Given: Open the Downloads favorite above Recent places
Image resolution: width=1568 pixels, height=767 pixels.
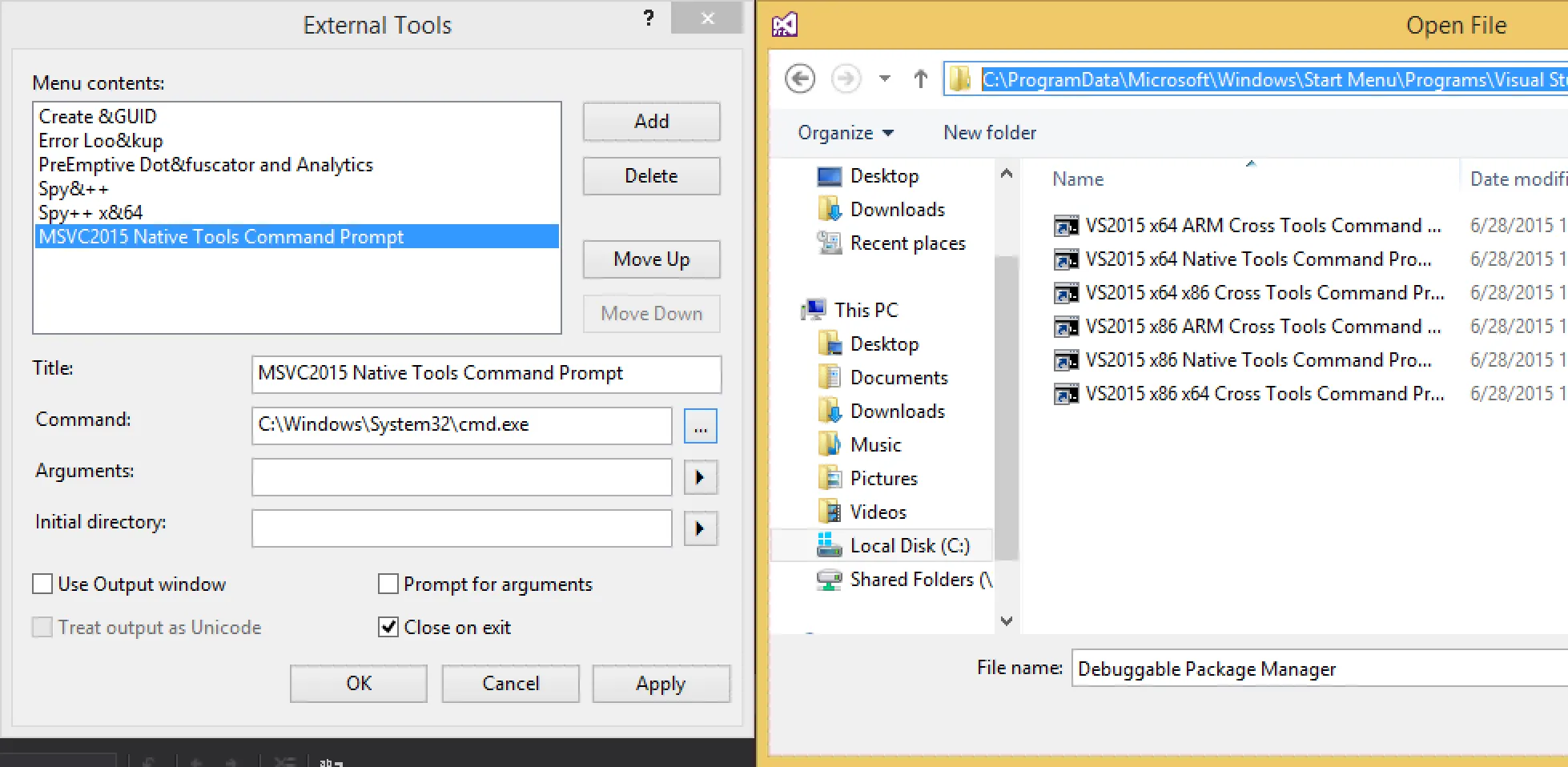Looking at the screenshot, I should click(x=897, y=209).
